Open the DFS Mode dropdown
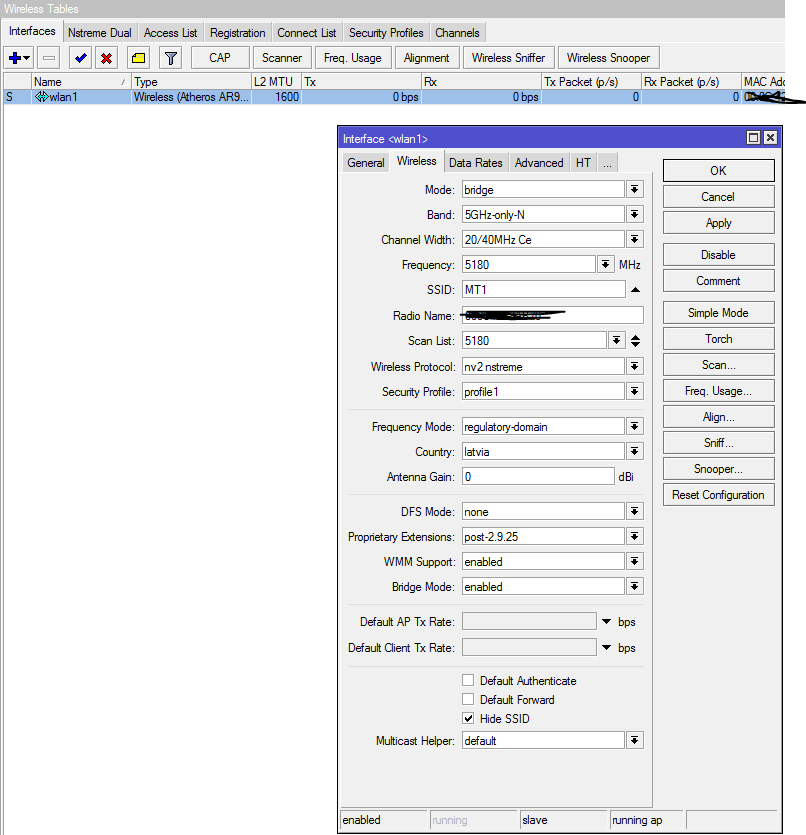Viewport: 806px width, 835px height. pyautogui.click(x=635, y=512)
